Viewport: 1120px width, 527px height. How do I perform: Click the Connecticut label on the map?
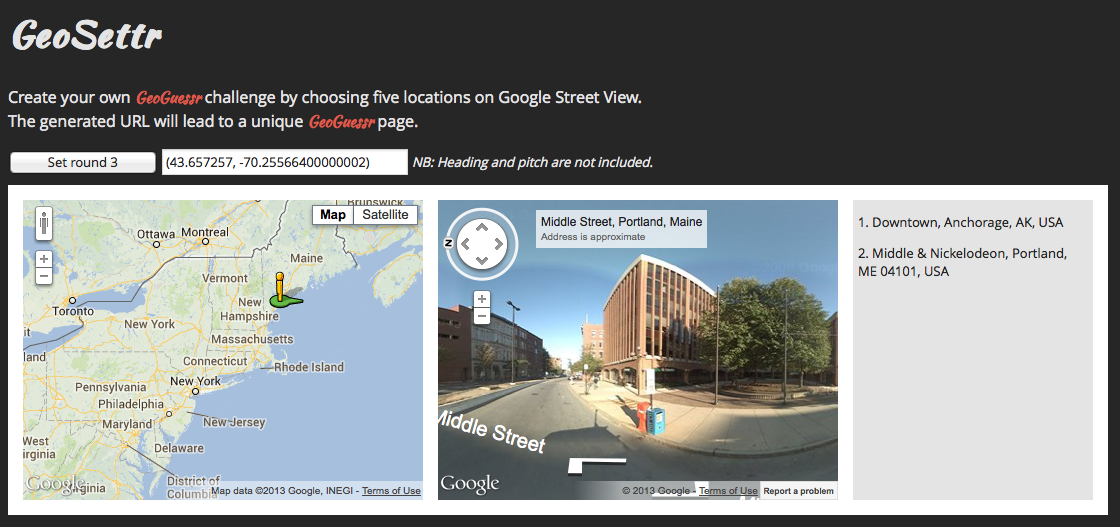215,361
